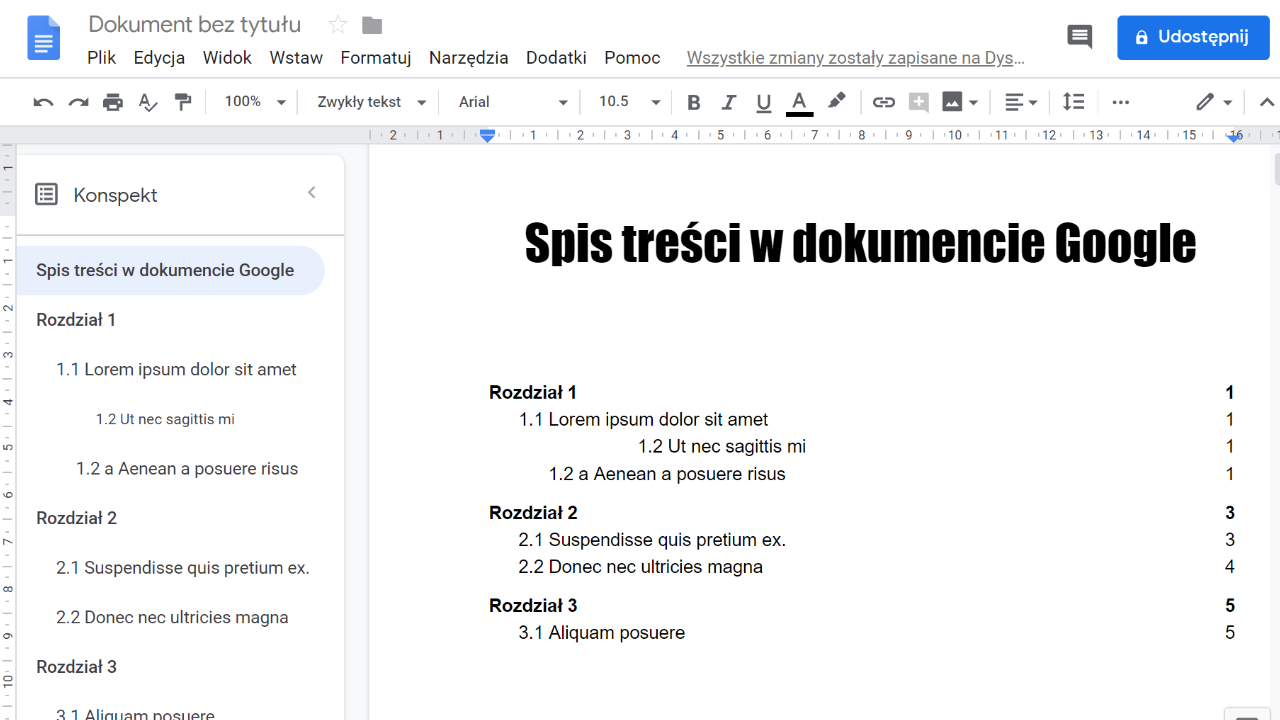Insert a link
The image size is (1280, 720).
pyautogui.click(x=883, y=102)
